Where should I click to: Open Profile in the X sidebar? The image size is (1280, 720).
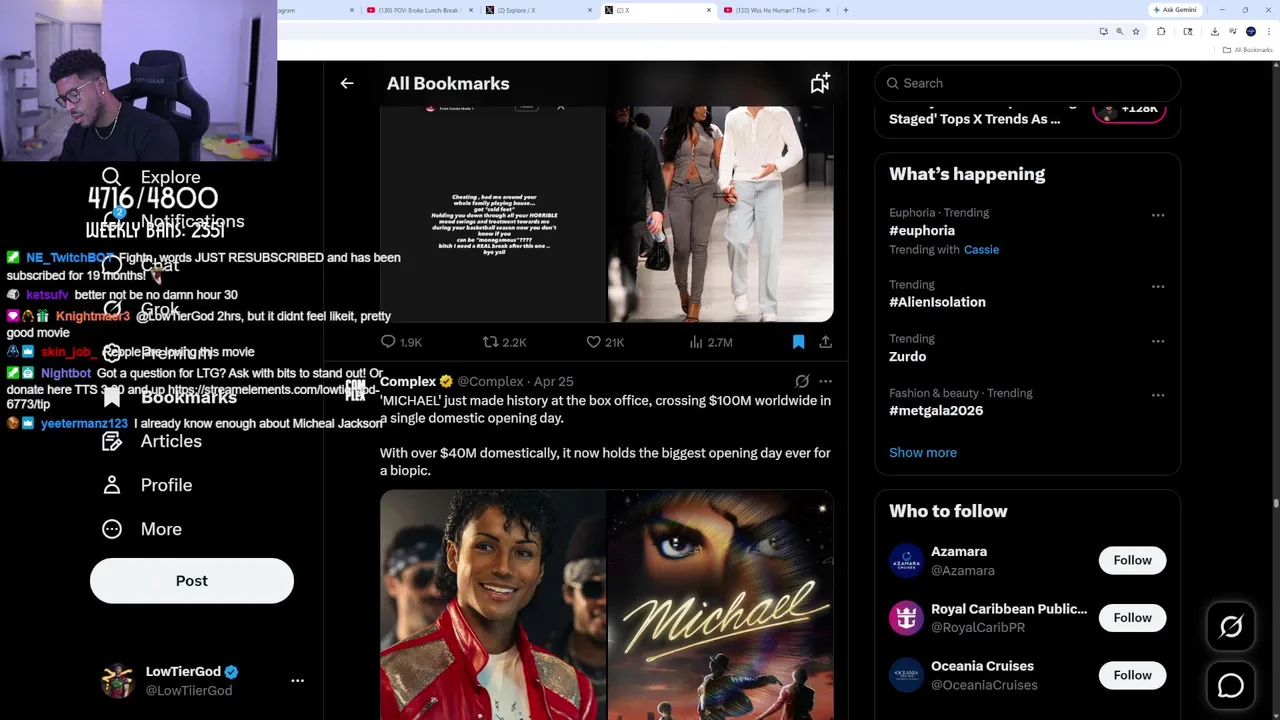(x=147, y=485)
